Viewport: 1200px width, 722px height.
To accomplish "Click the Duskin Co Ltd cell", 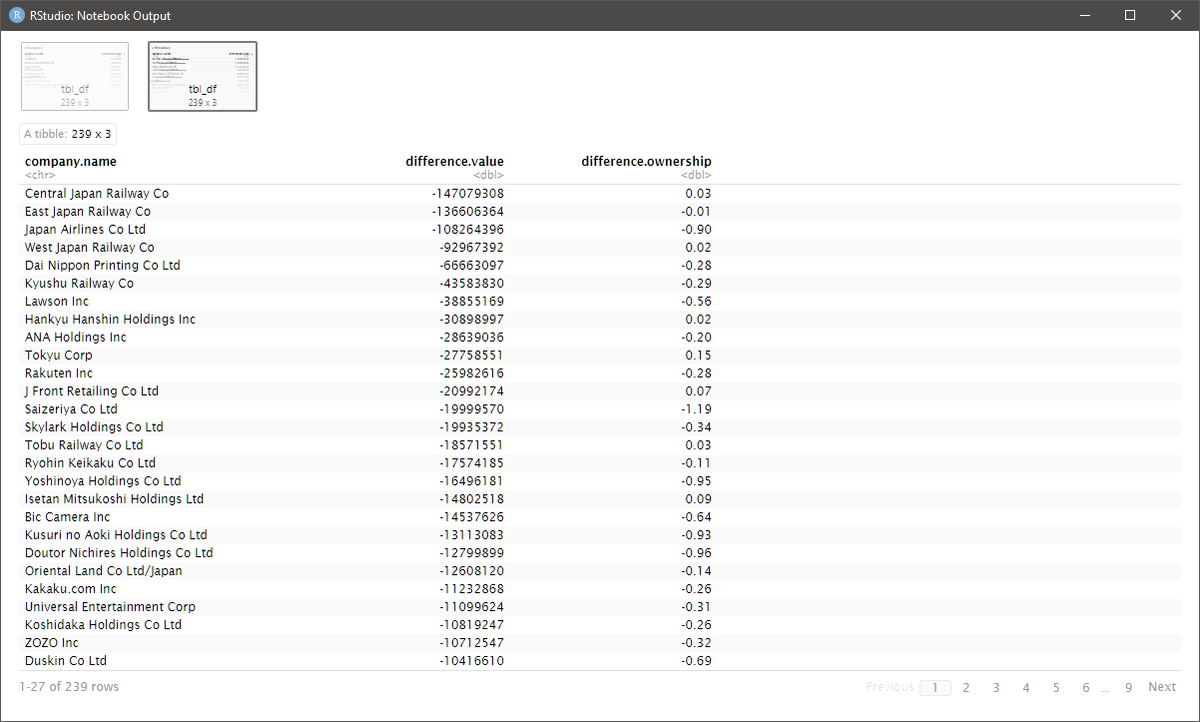I will click(x=66, y=661).
